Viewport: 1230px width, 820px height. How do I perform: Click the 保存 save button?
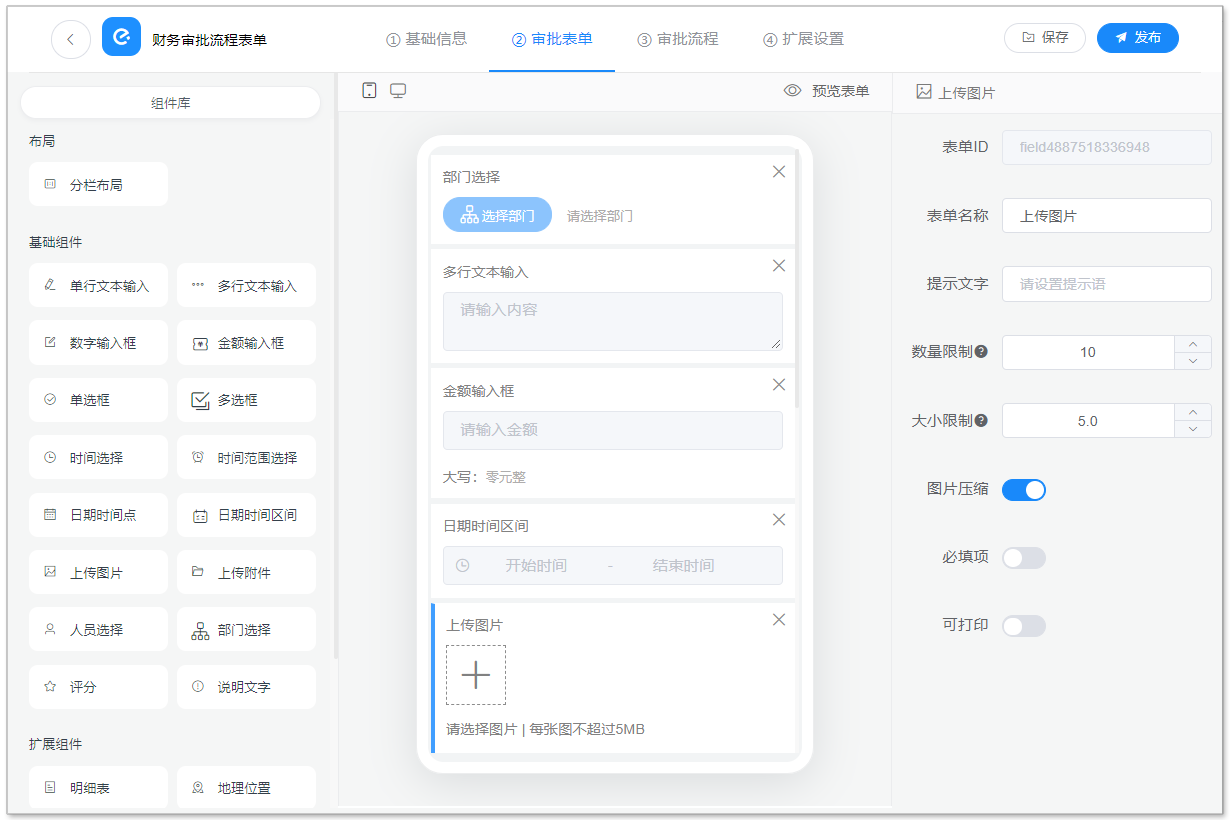click(x=1044, y=38)
